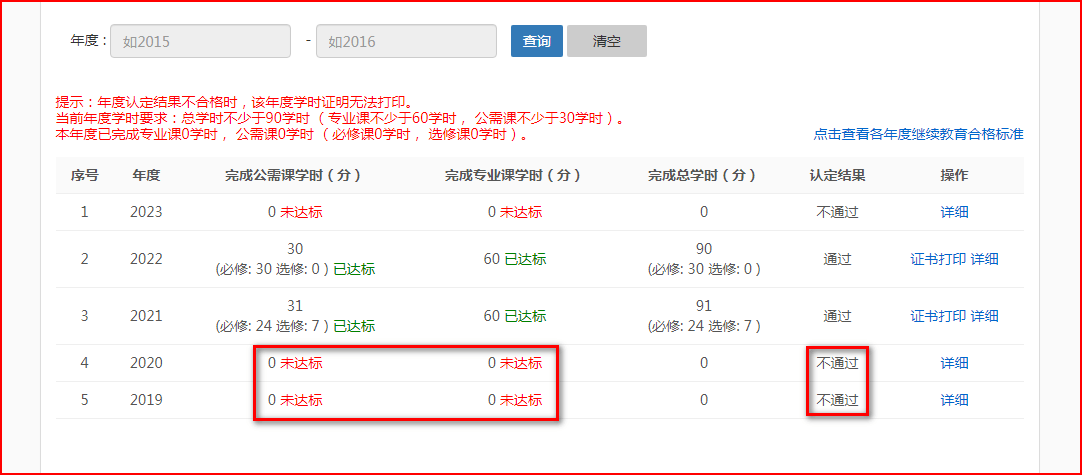Select year cell 2022
Viewport: 1082px width, 475px height.
point(146,260)
